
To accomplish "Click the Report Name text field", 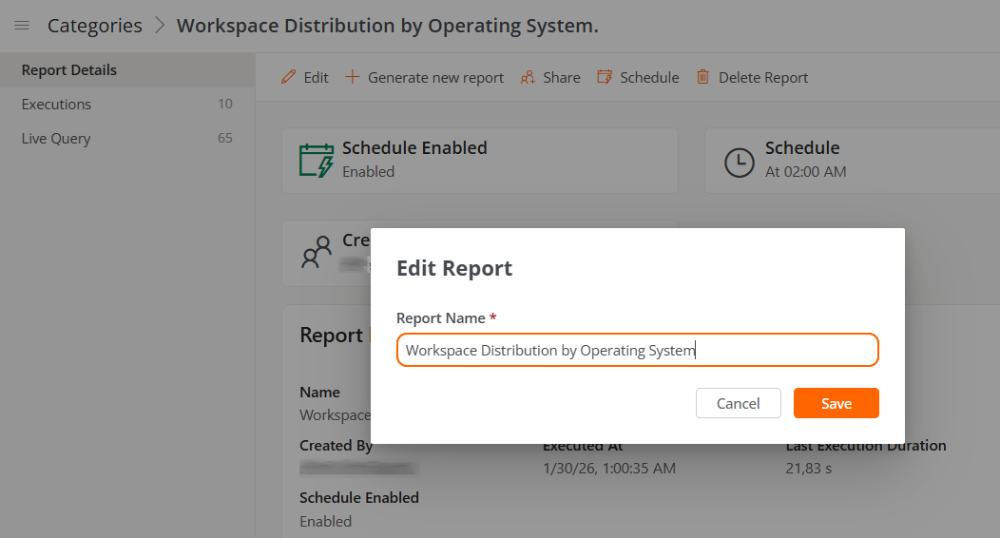I will point(637,350).
